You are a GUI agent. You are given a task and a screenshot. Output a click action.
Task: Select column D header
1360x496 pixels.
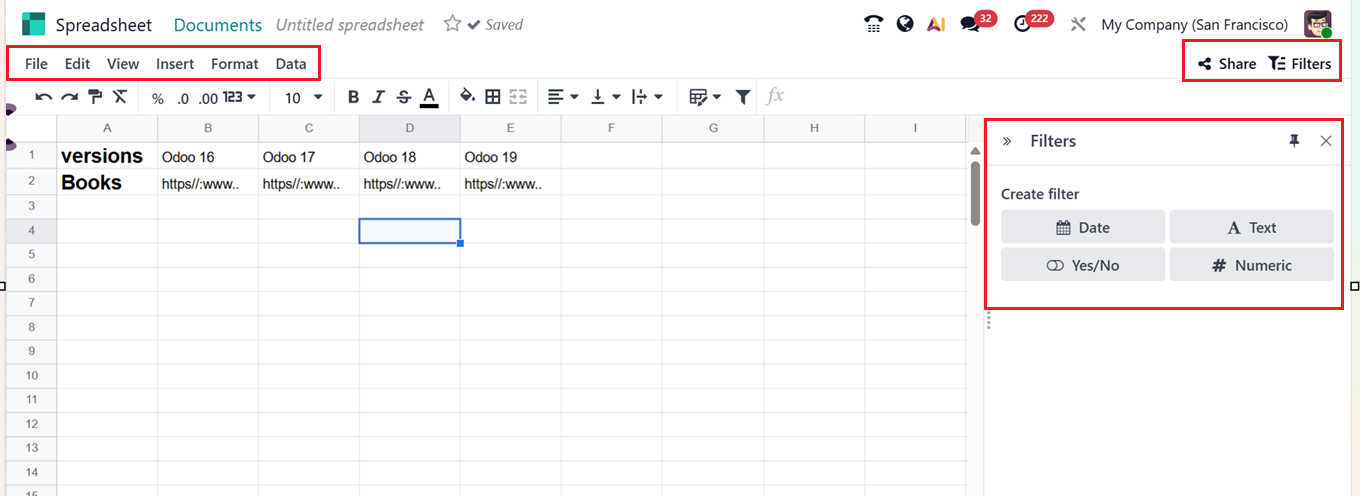click(410, 128)
